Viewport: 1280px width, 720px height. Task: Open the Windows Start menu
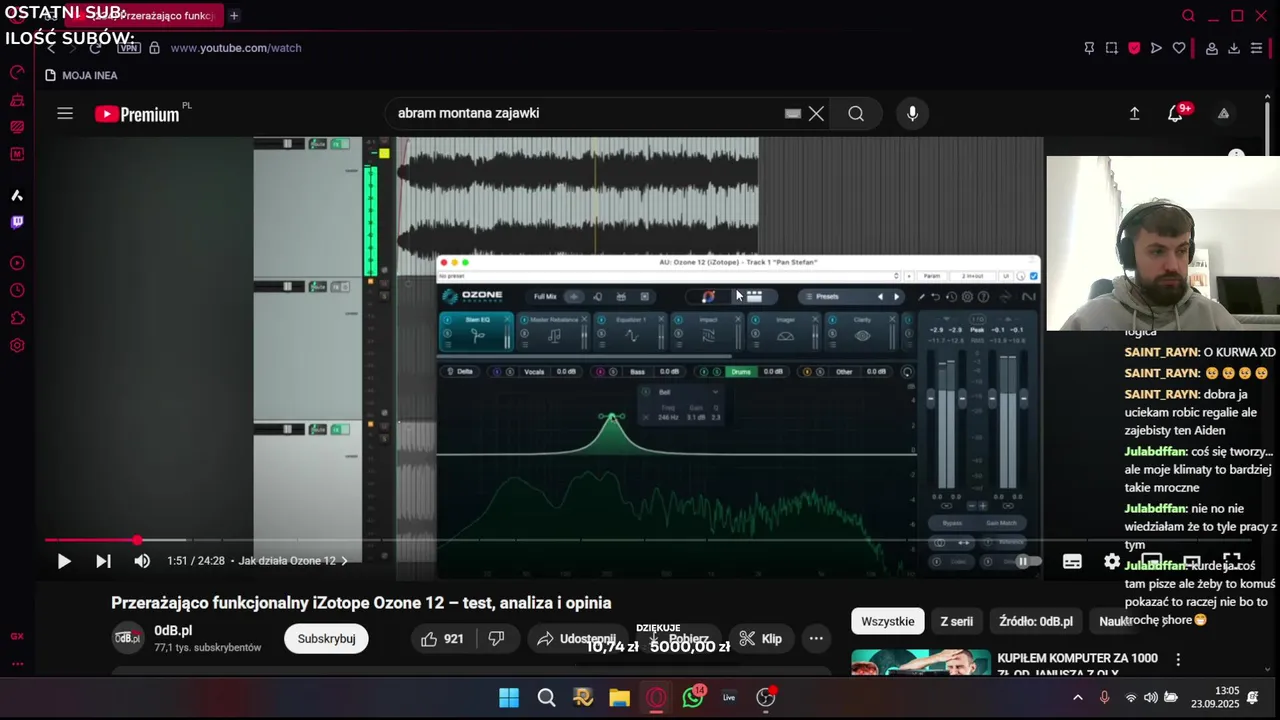click(509, 698)
